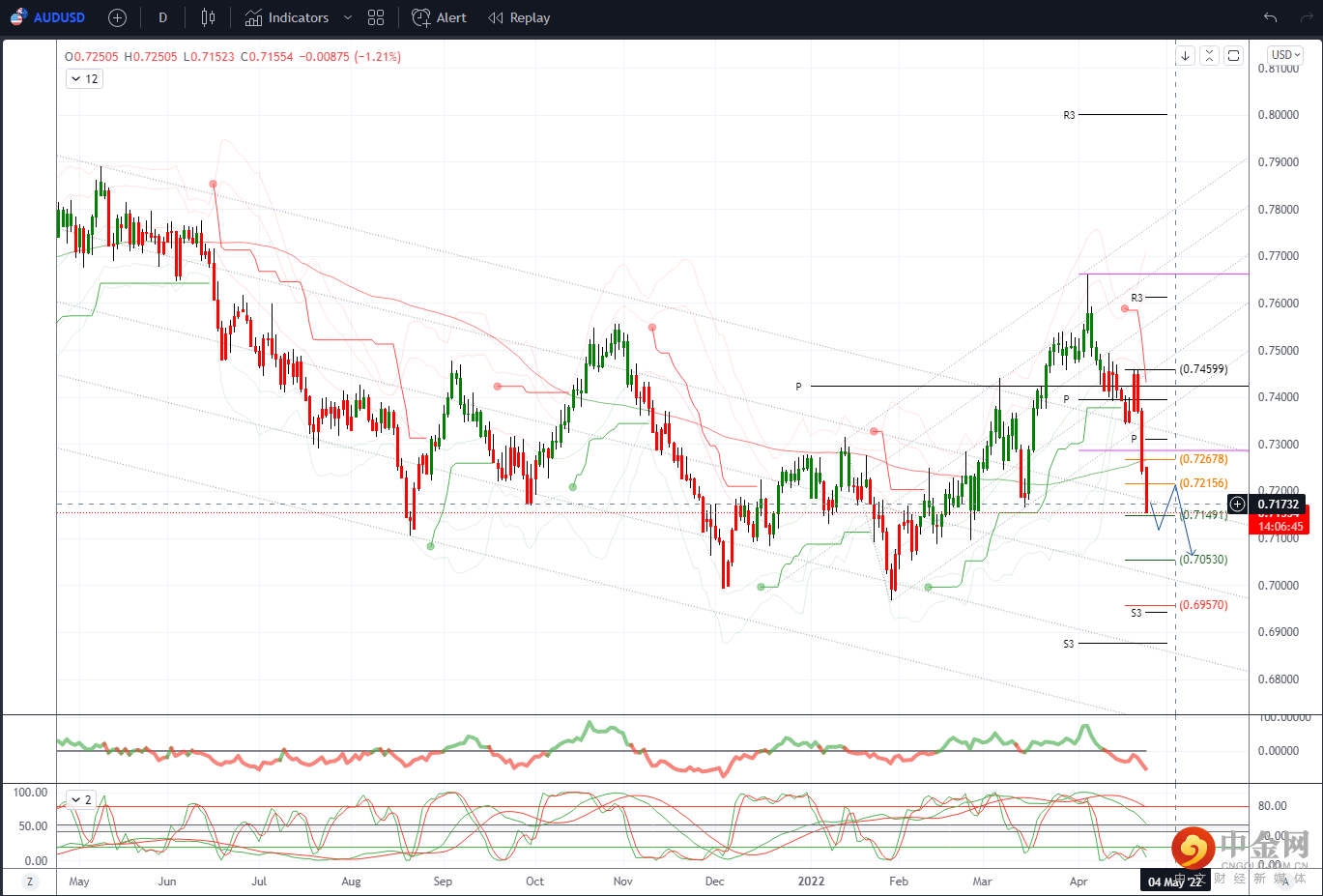Open the USD currency dropdown
Image resolution: width=1323 pixels, height=896 pixels.
[1285, 55]
